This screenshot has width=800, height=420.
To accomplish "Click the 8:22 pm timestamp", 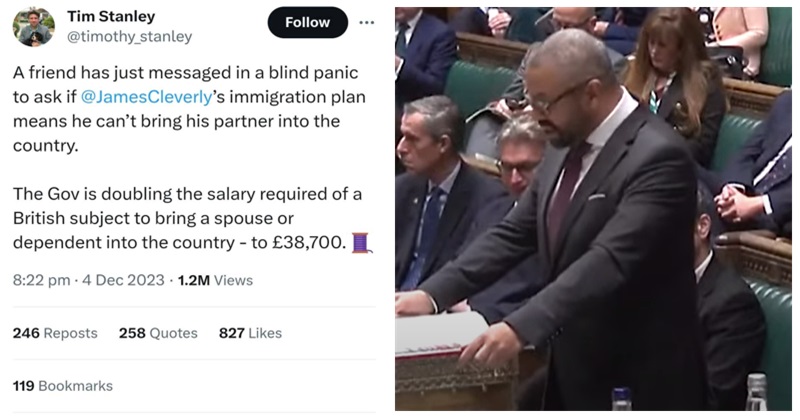I will [x=41, y=280].
